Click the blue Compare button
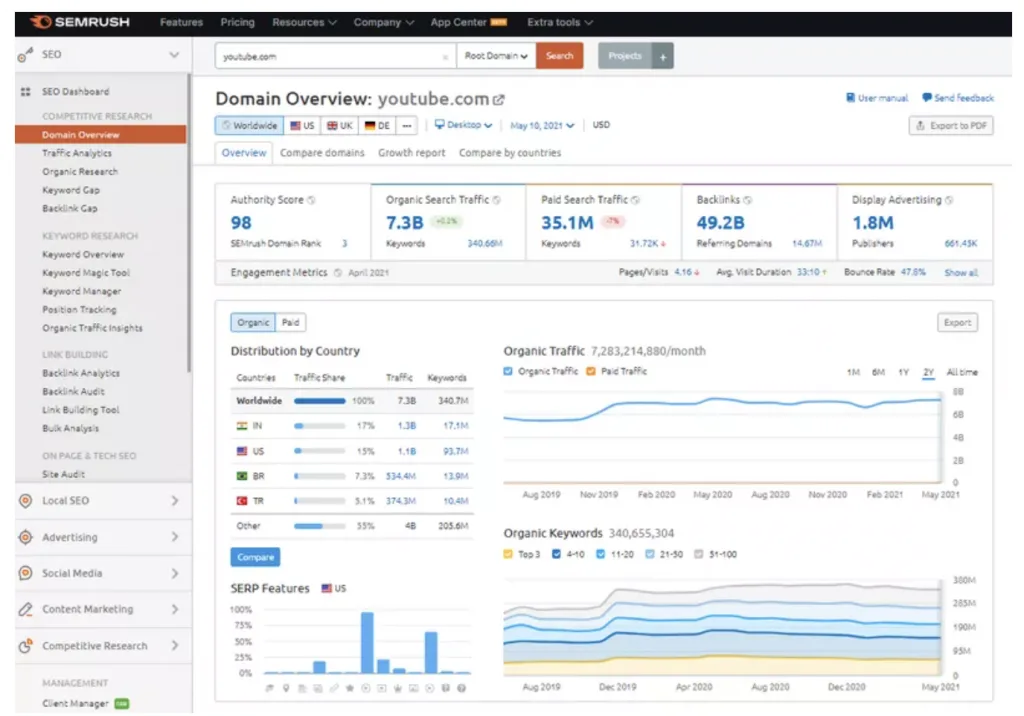The height and width of the screenshot is (716, 1024). coord(255,557)
